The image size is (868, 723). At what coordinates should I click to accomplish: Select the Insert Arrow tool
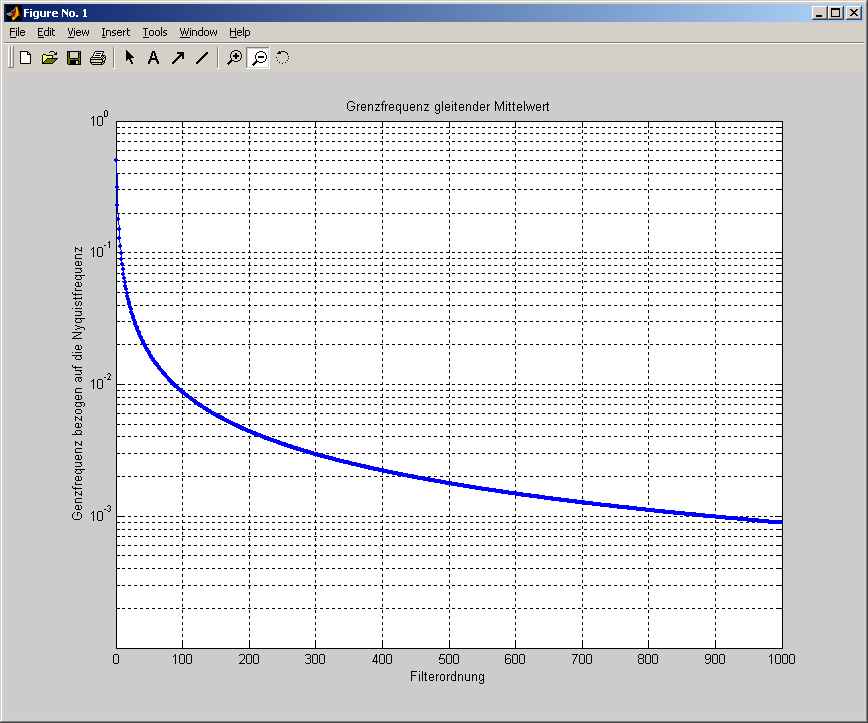178,58
